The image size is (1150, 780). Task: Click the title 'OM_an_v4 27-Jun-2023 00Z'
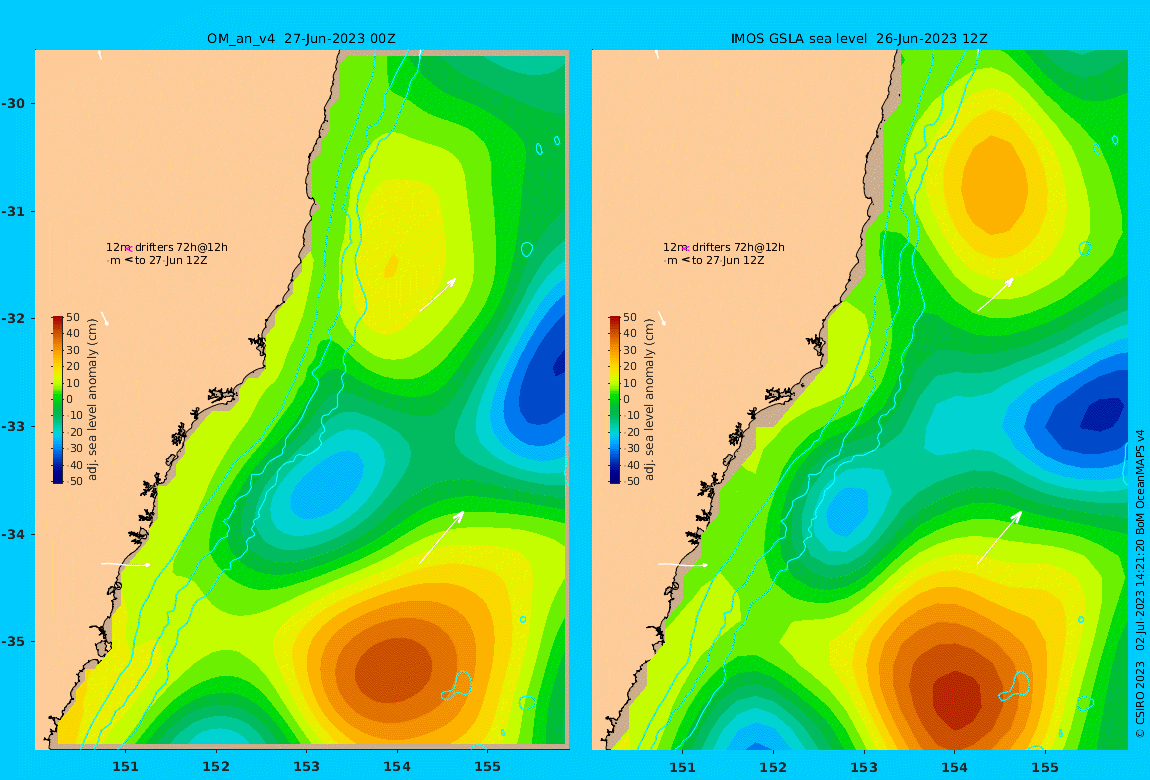[301, 39]
